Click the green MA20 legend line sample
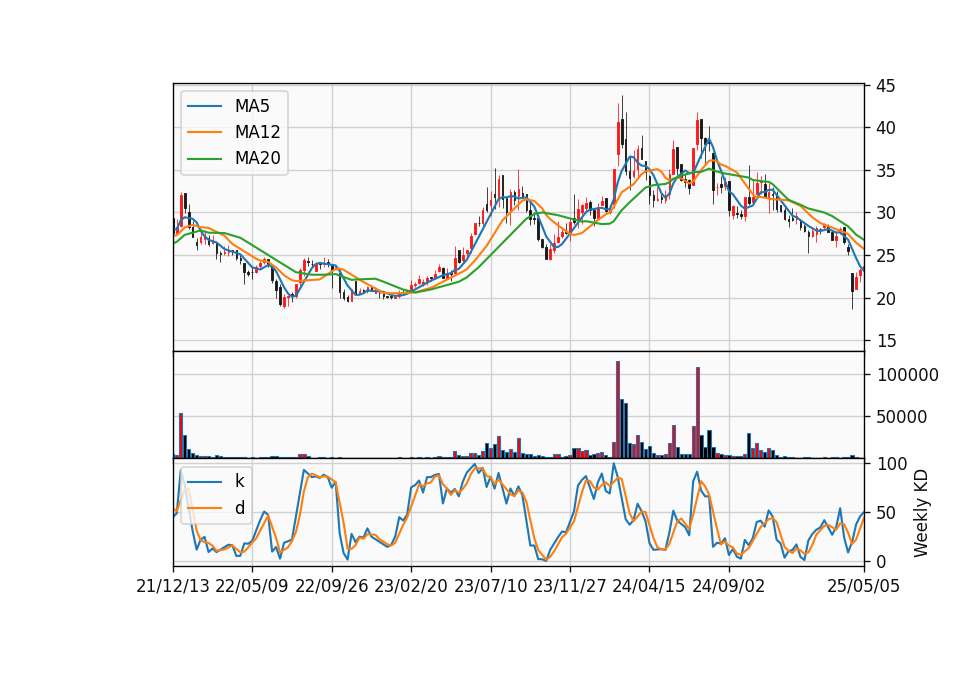The image size is (960, 690). pos(204,159)
